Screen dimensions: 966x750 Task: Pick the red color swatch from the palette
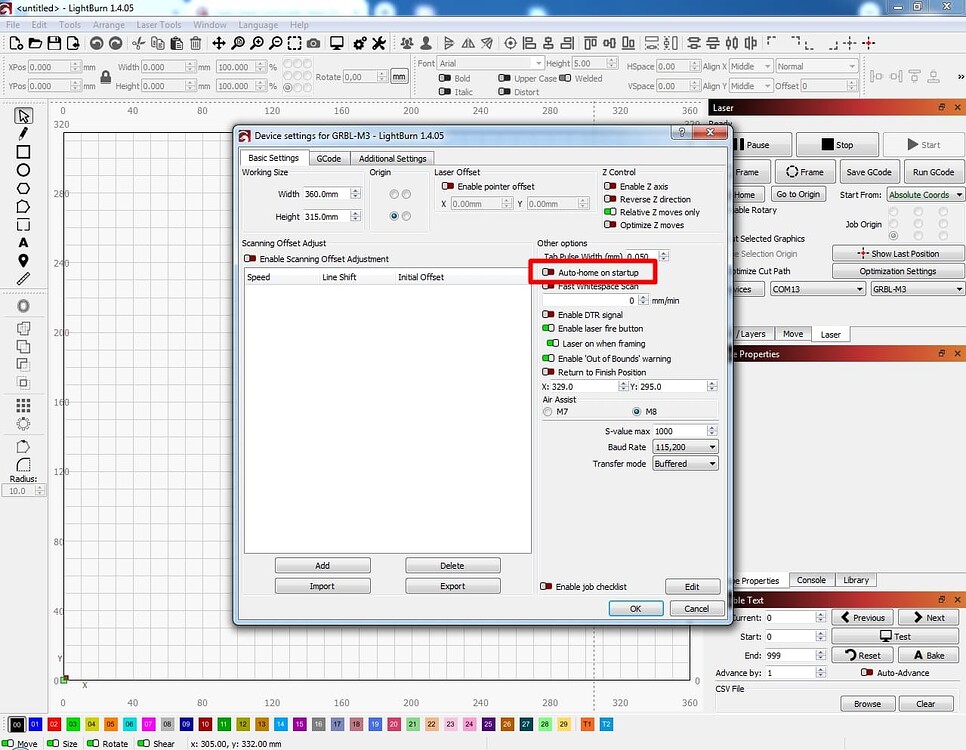point(55,724)
